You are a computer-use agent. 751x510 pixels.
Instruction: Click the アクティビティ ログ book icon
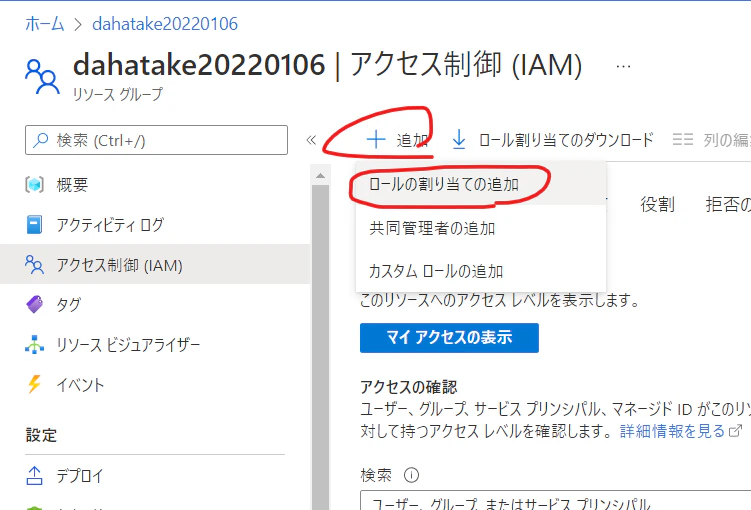(x=34, y=225)
